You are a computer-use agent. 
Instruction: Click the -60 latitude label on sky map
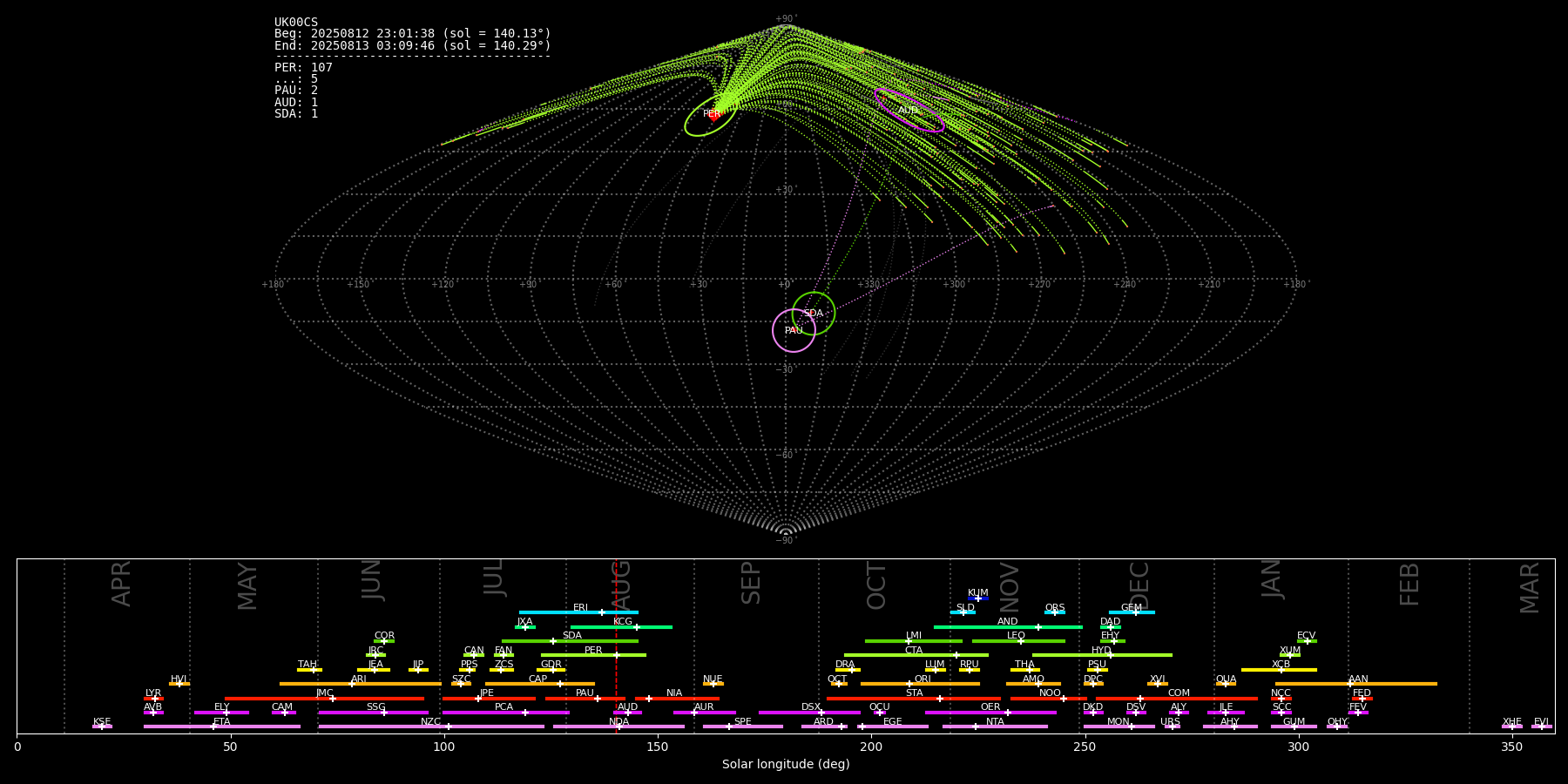click(x=785, y=455)
